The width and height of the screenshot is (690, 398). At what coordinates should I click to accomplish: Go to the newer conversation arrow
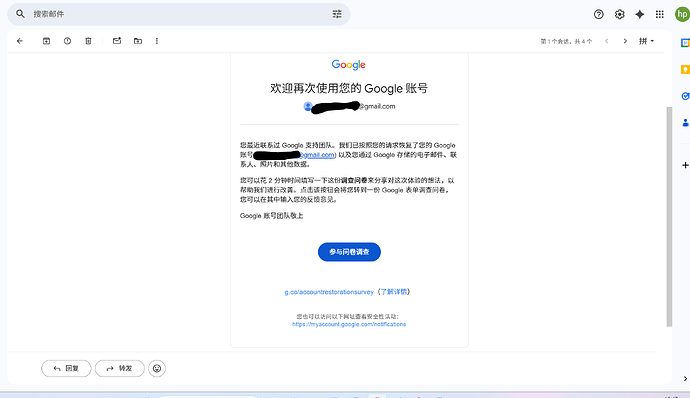coord(606,41)
